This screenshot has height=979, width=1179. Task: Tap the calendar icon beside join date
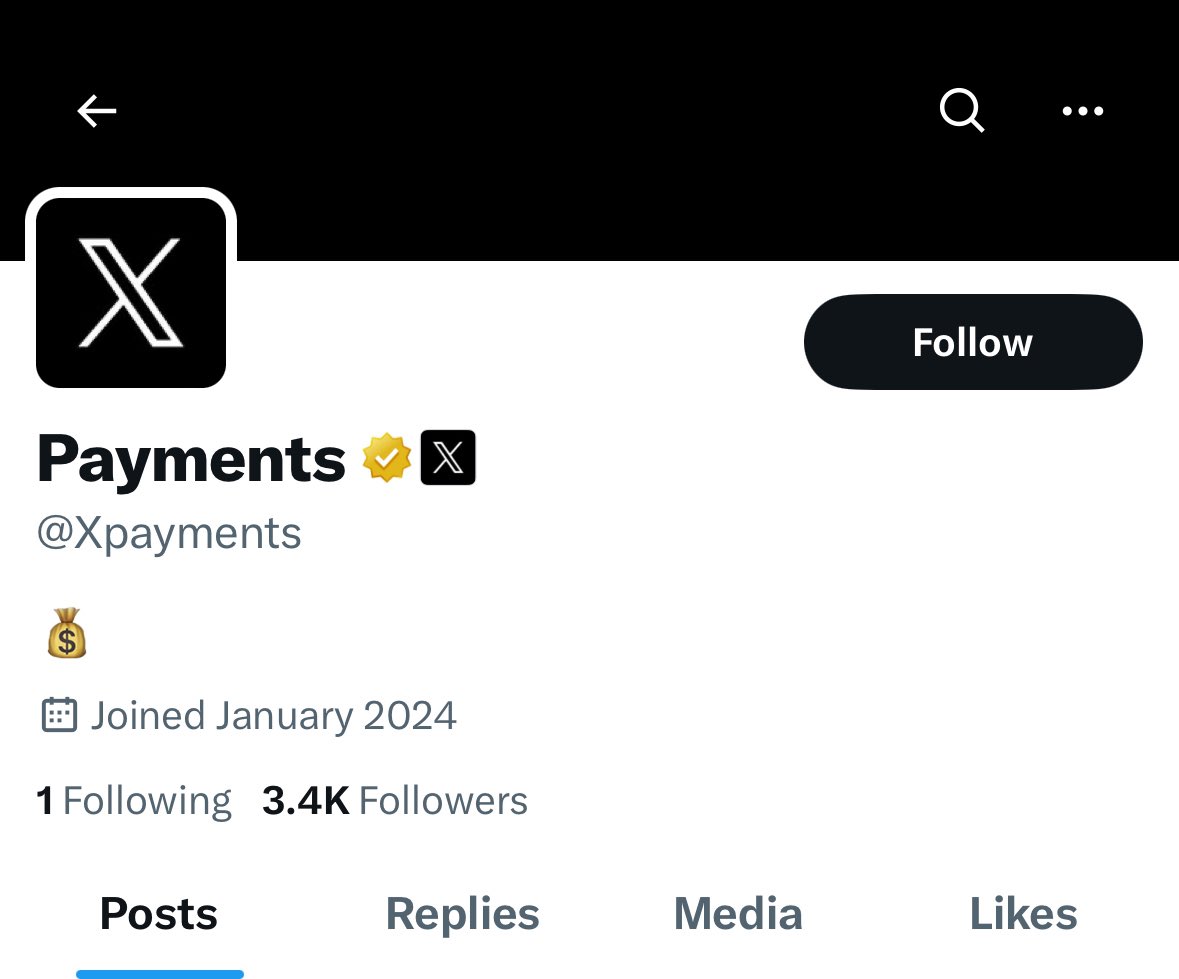pyautogui.click(x=59, y=715)
